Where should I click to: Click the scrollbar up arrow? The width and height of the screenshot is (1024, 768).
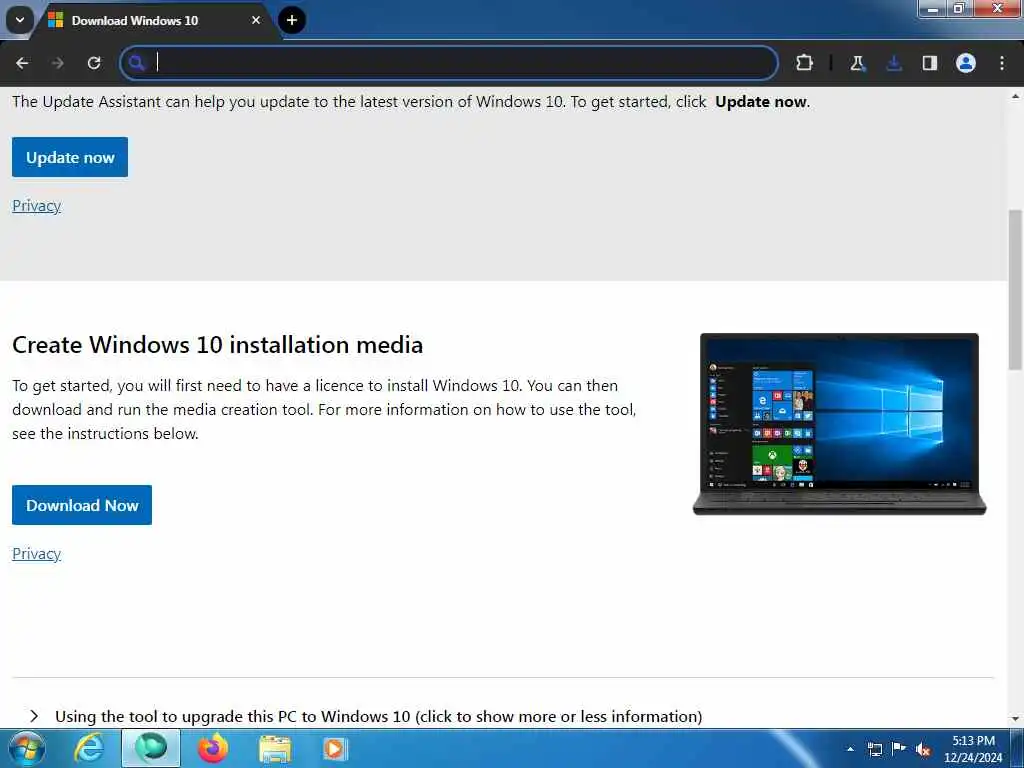(1016, 96)
